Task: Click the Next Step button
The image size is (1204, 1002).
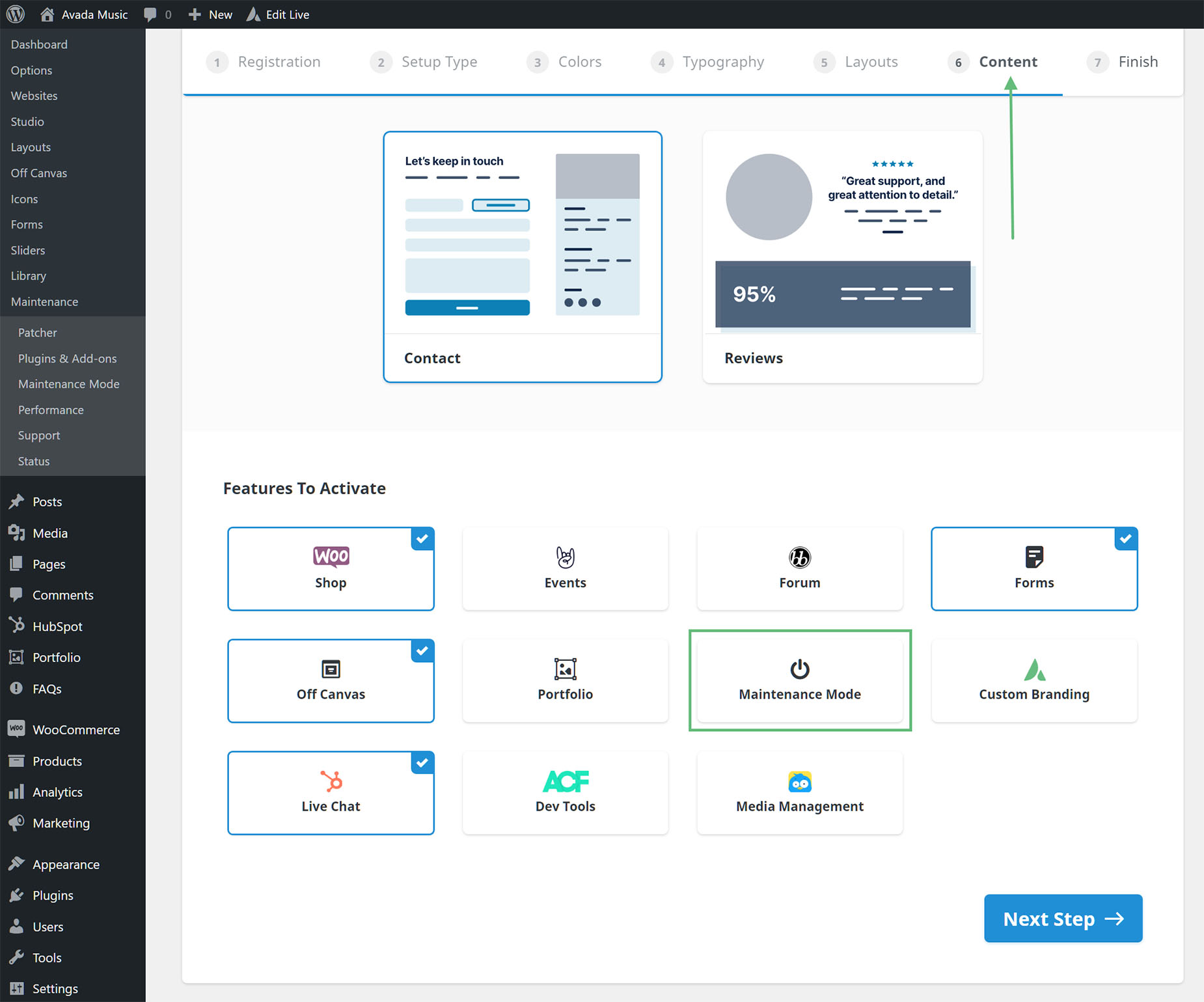Action: (1063, 919)
